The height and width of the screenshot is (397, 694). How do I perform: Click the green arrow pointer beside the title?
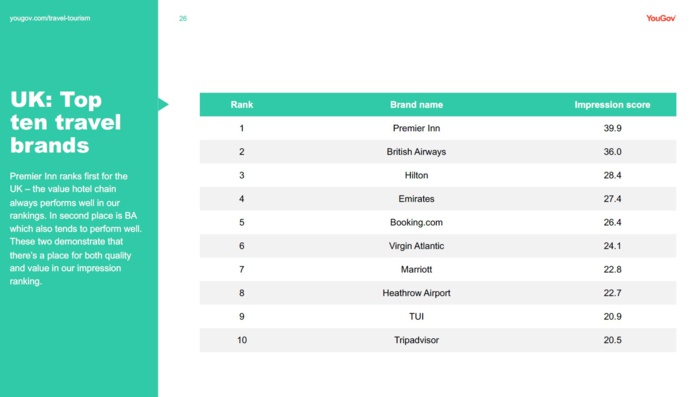point(163,104)
